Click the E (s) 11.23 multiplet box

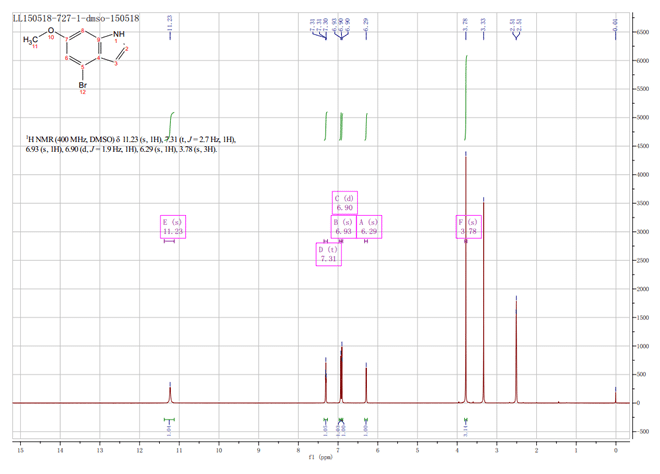pyautogui.click(x=173, y=227)
